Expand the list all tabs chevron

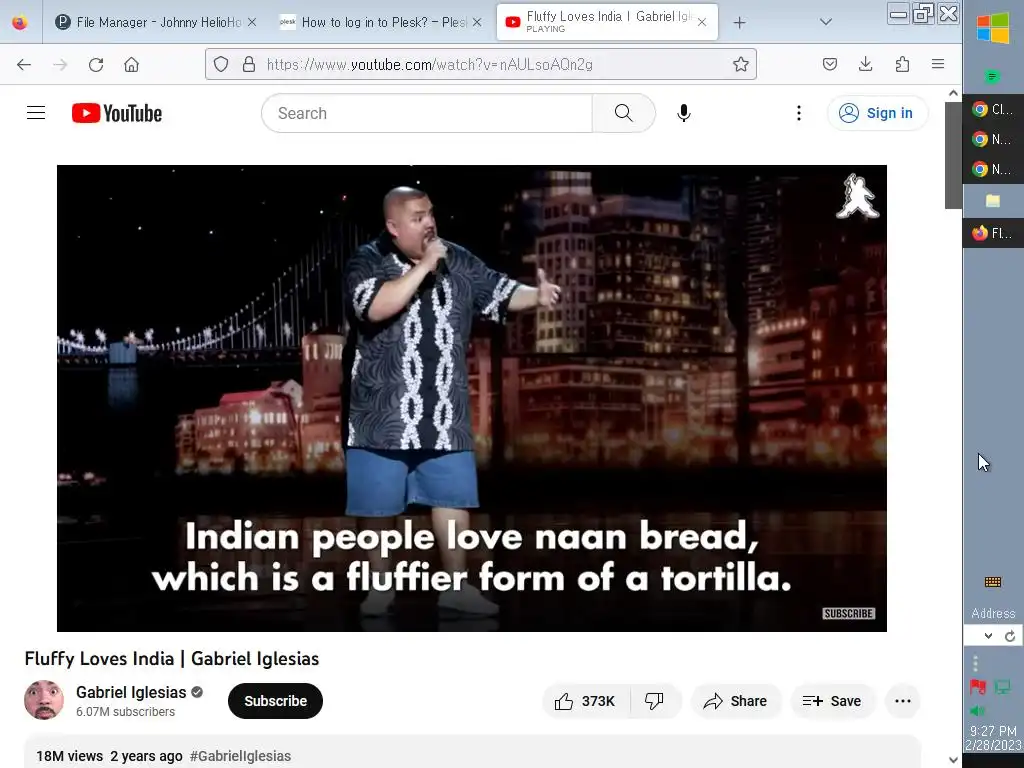pyautogui.click(x=826, y=22)
